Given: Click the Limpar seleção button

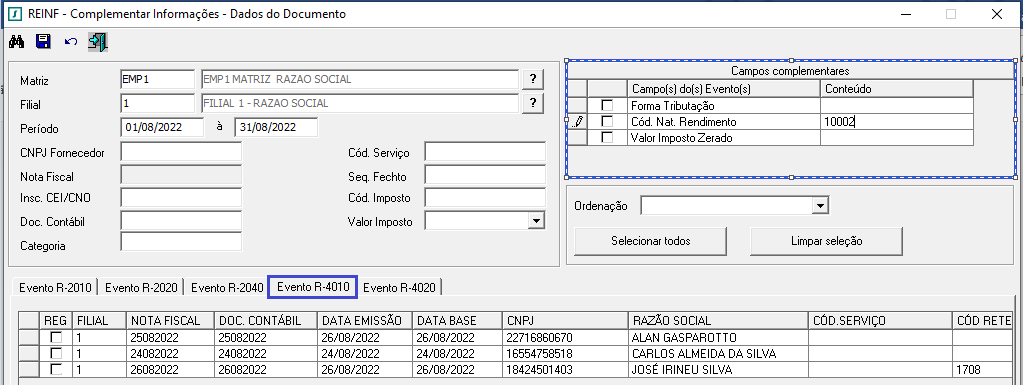Looking at the screenshot, I should coord(826,241).
